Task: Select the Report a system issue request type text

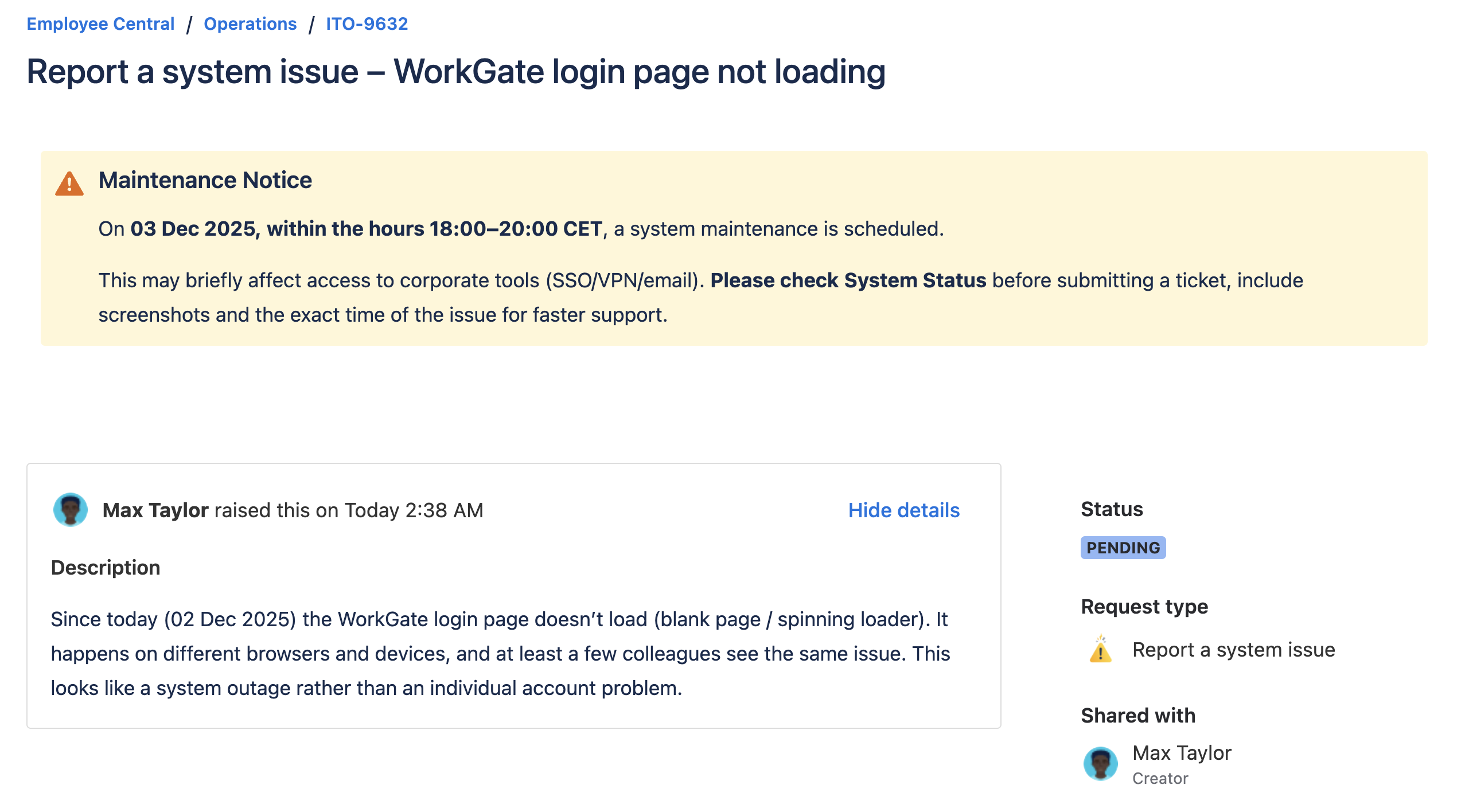Action: [x=1233, y=650]
